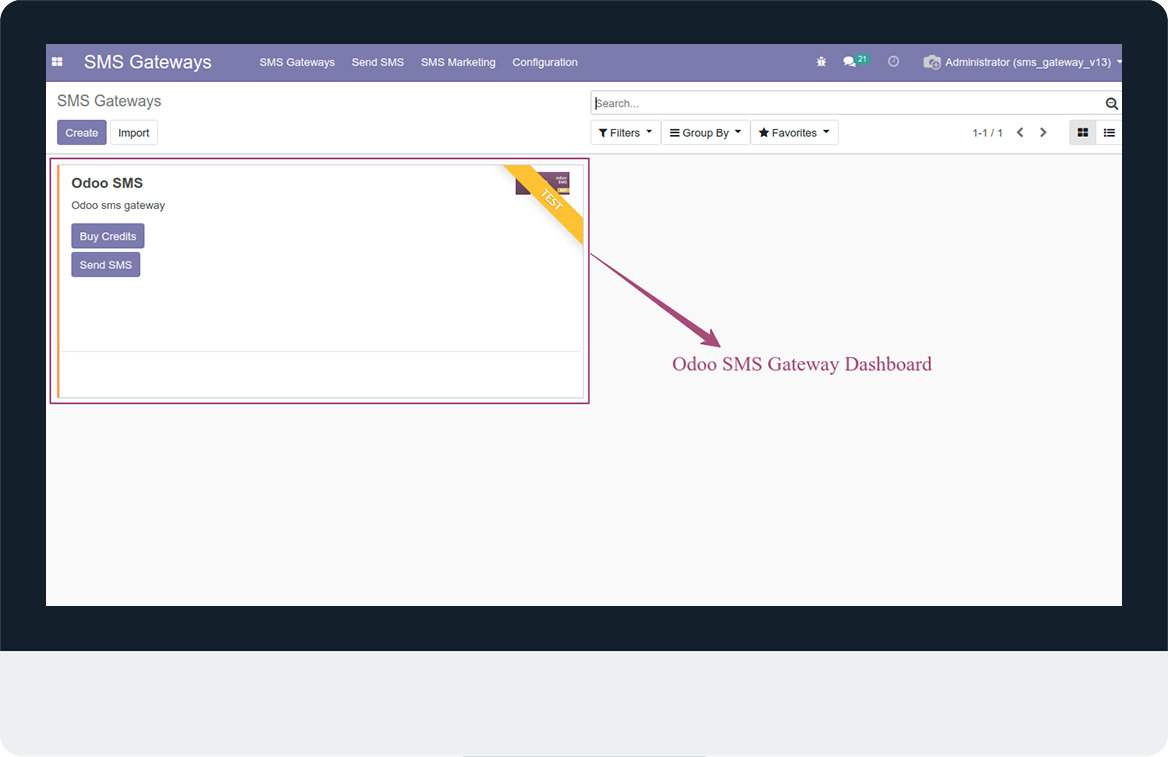
Task: Open the Odoo SMS card title
Action: 107,183
